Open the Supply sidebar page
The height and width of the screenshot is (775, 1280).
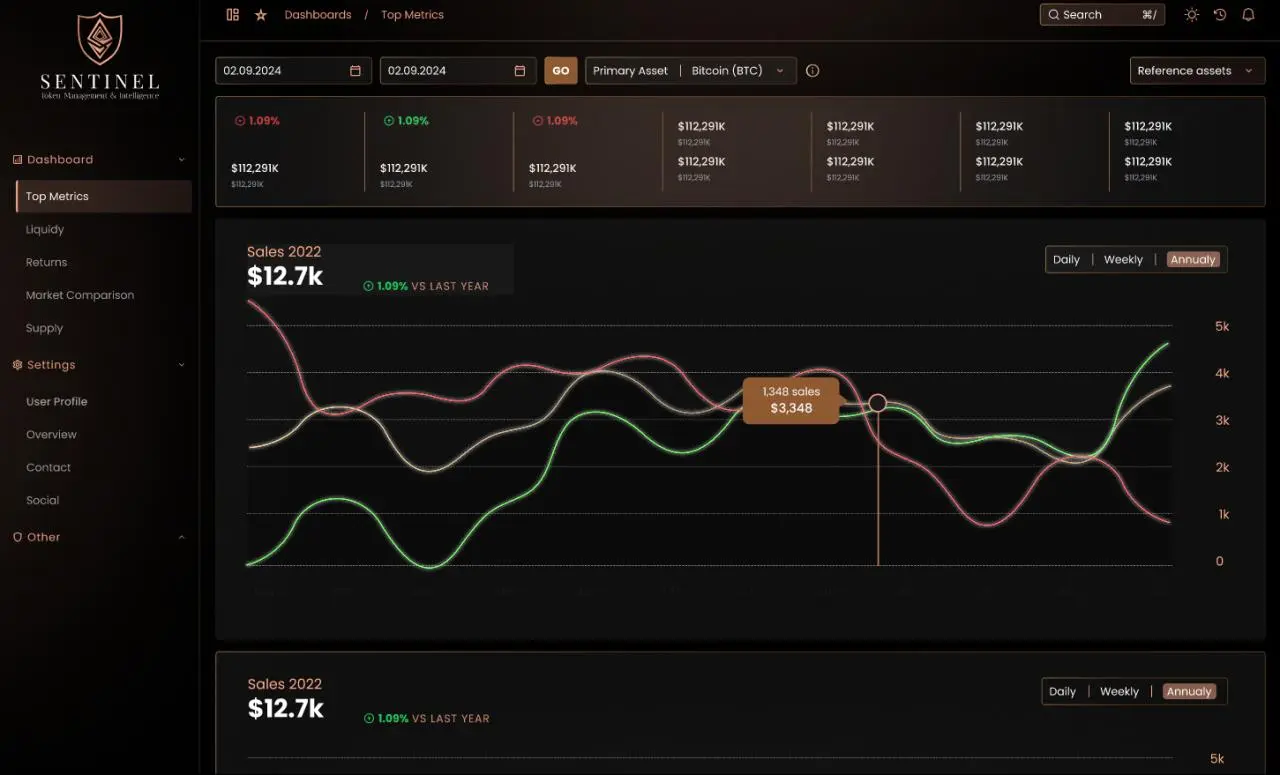[44, 329]
